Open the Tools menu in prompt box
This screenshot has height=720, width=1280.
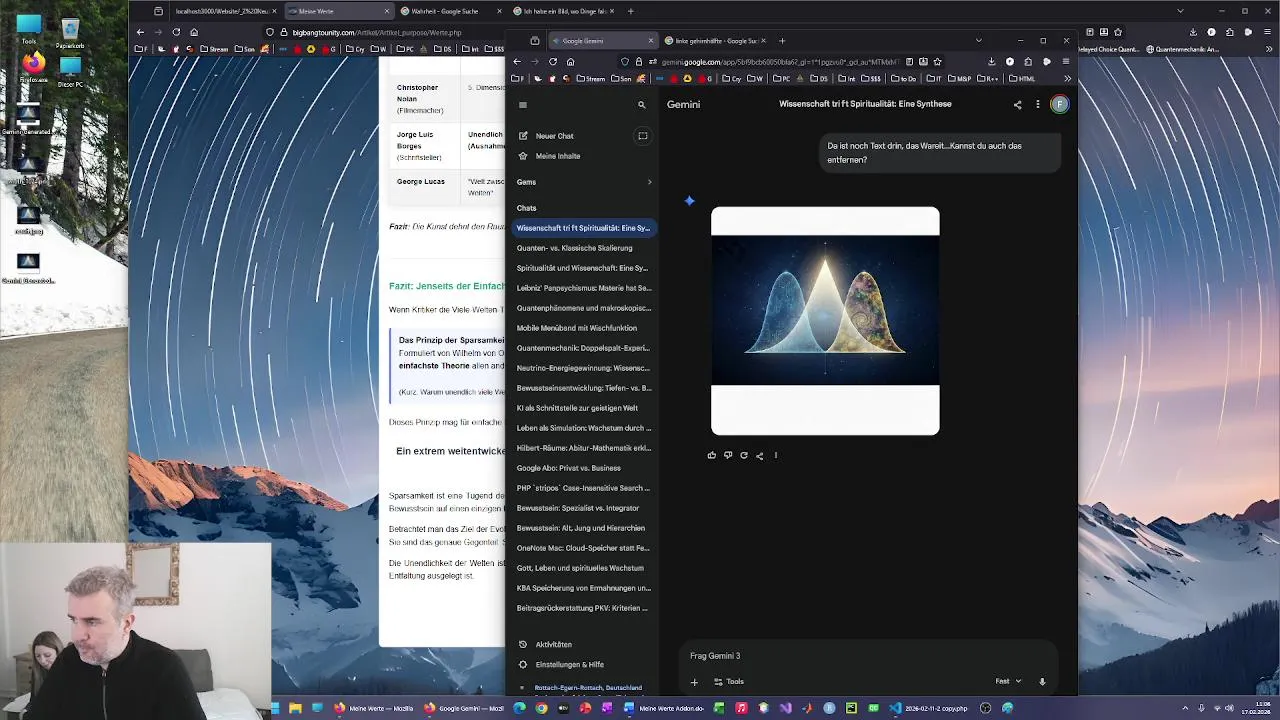[x=728, y=682]
